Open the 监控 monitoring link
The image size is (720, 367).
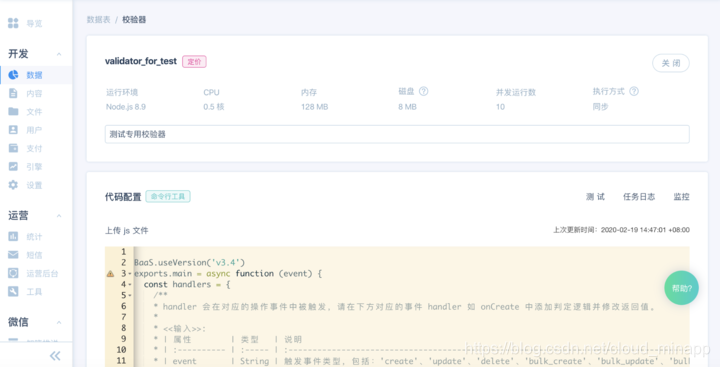tap(681, 197)
